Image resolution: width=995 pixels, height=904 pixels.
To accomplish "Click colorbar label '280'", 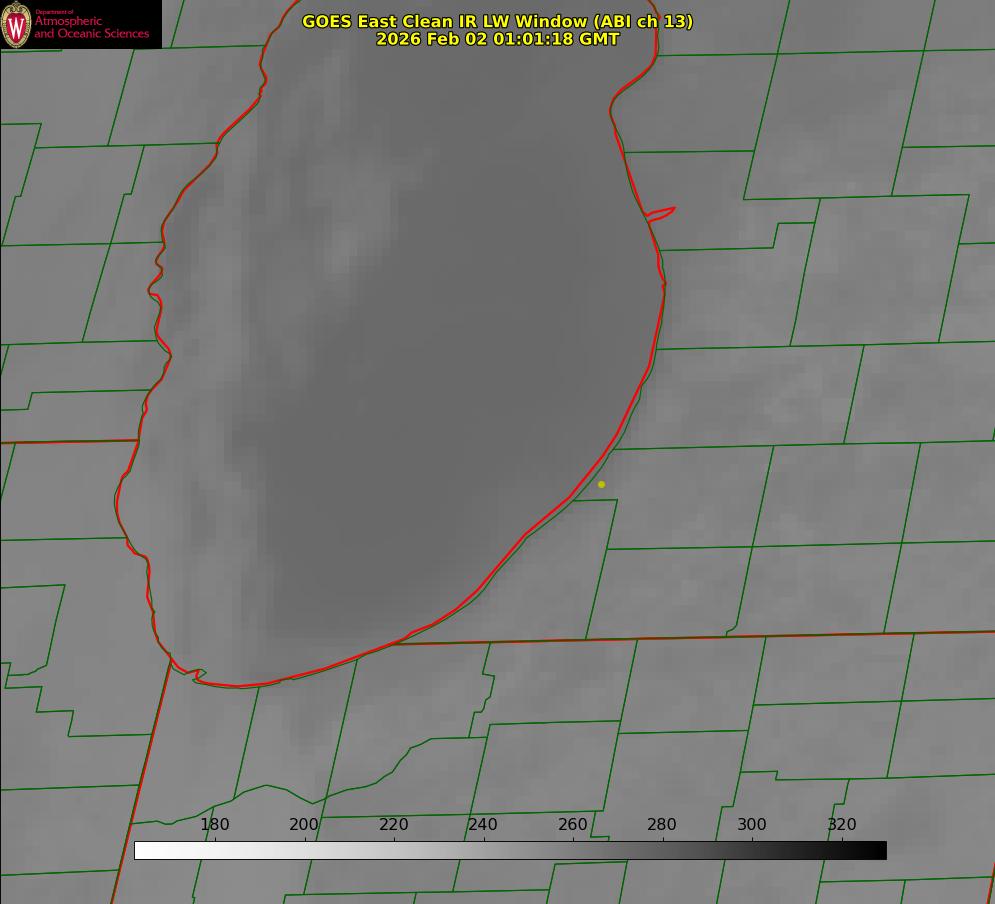I will point(662,824).
